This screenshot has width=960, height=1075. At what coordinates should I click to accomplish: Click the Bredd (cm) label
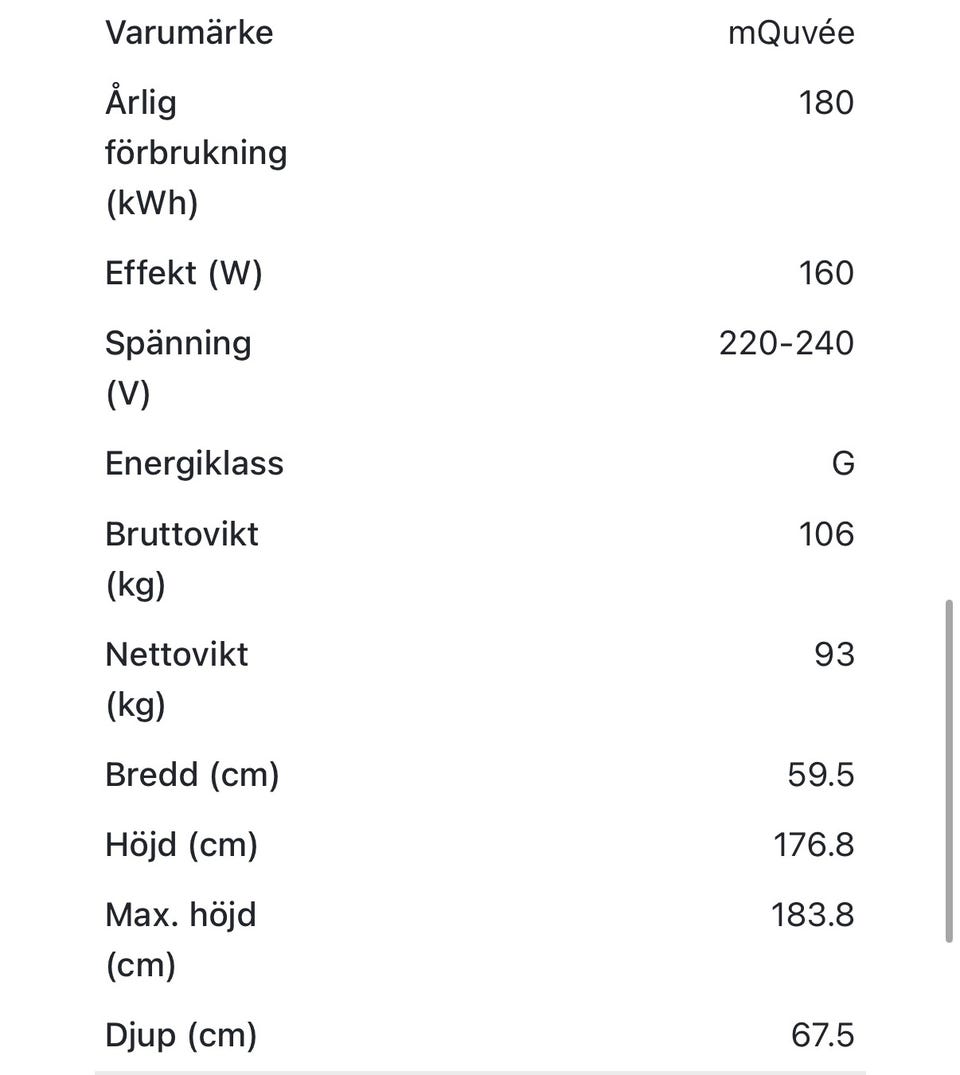tap(191, 775)
